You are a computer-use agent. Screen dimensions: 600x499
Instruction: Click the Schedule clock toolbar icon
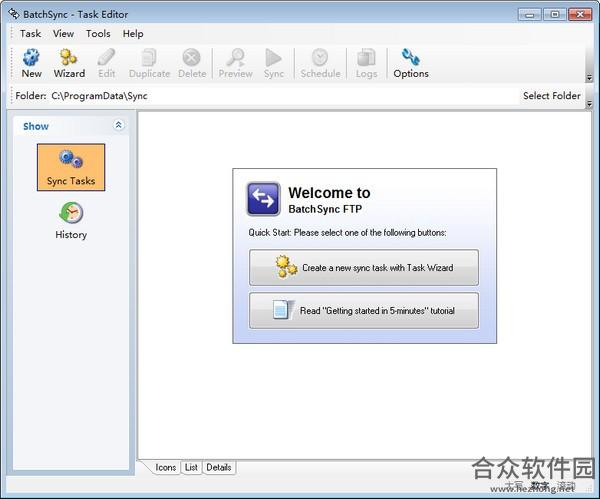320,63
